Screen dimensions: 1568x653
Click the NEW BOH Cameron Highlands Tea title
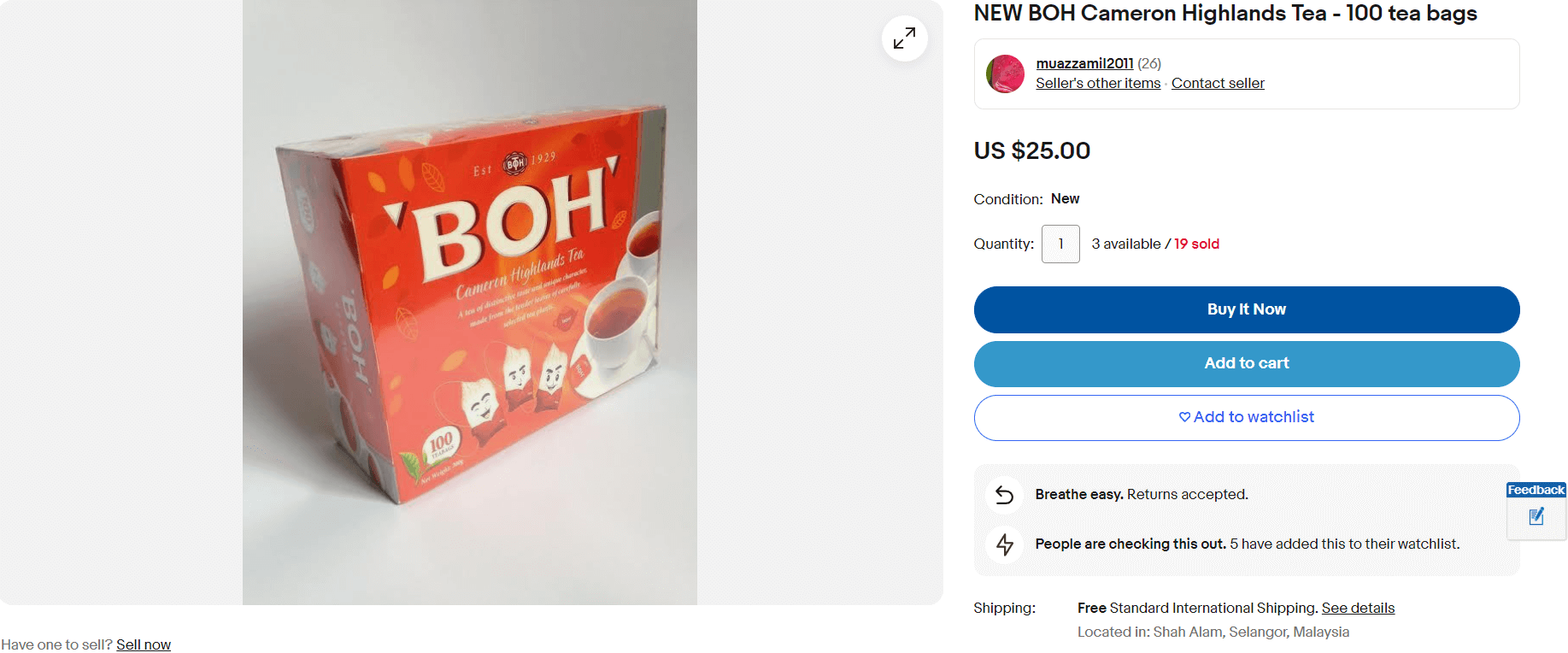click(x=1224, y=14)
